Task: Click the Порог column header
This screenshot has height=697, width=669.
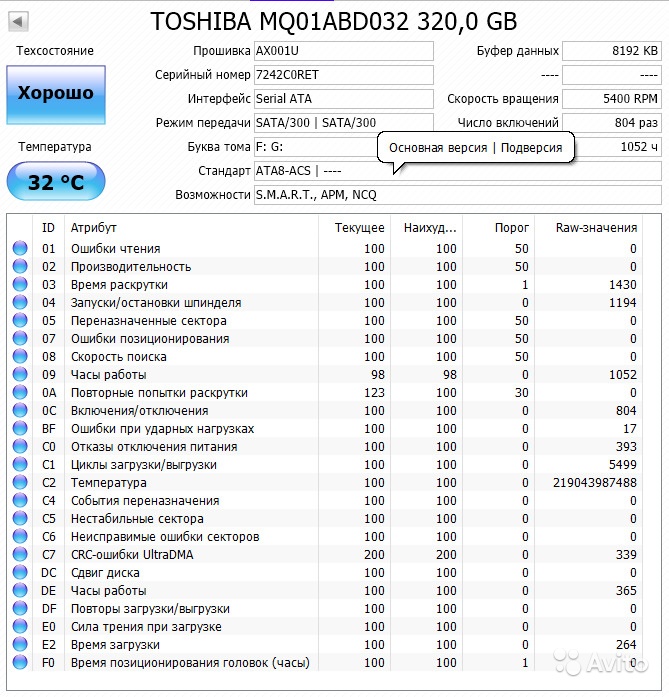Action: (x=498, y=228)
